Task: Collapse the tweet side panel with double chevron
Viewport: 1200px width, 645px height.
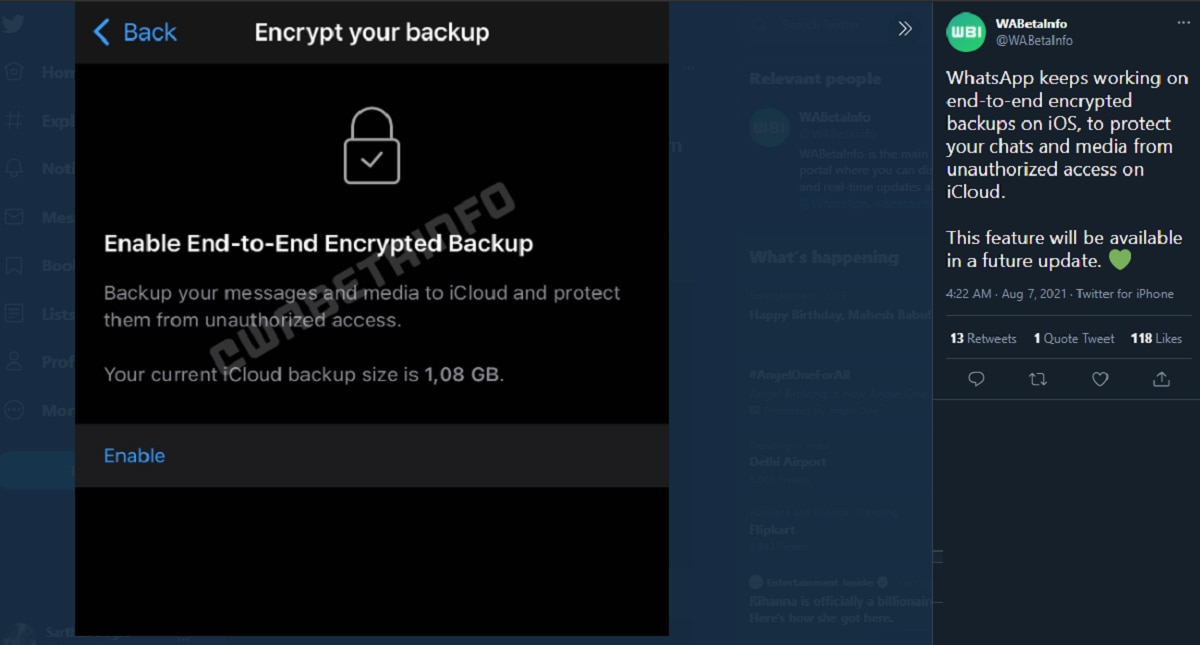Action: [x=905, y=29]
